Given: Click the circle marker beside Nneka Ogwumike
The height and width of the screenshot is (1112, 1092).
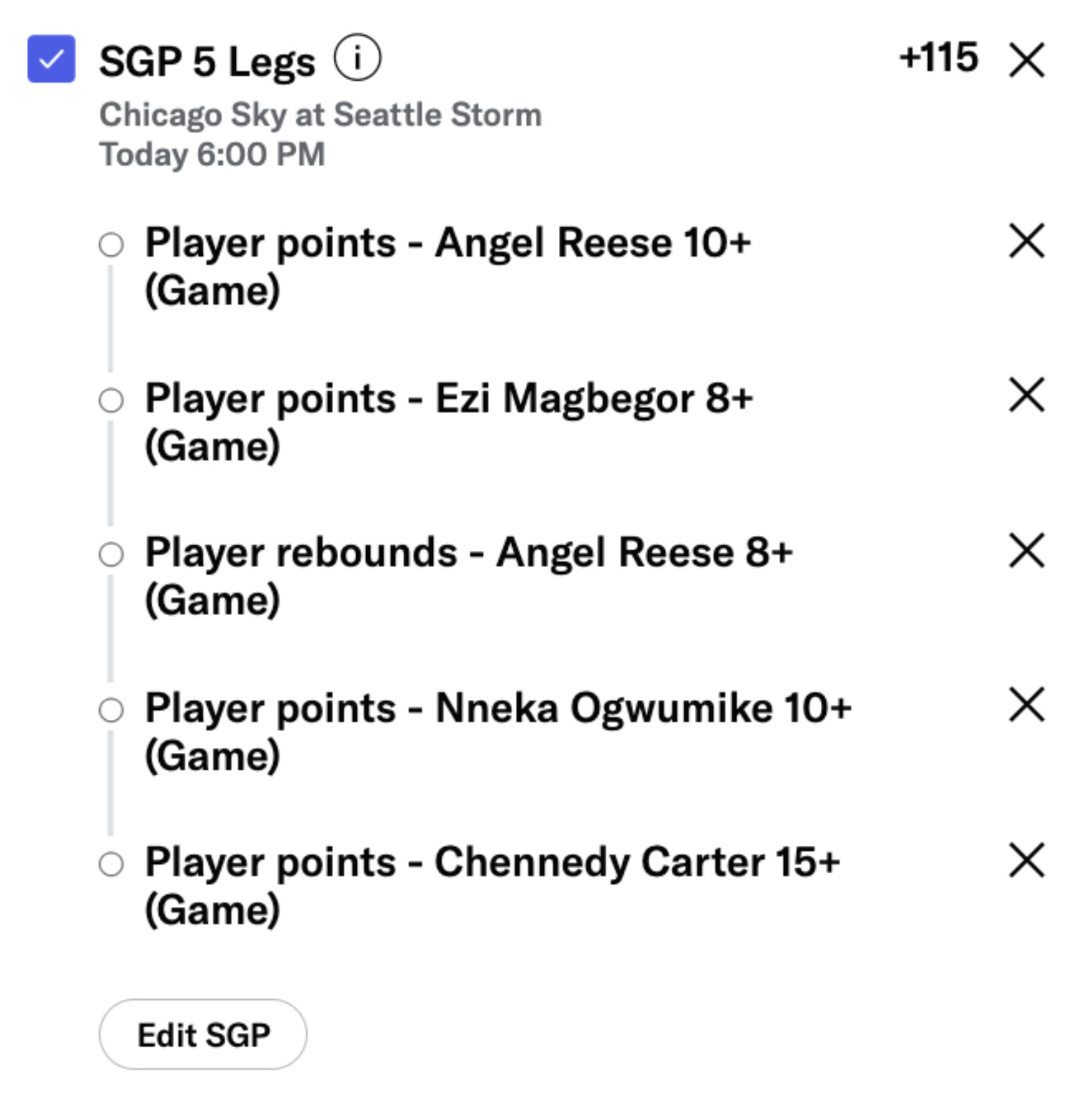Looking at the screenshot, I should tap(111, 710).
